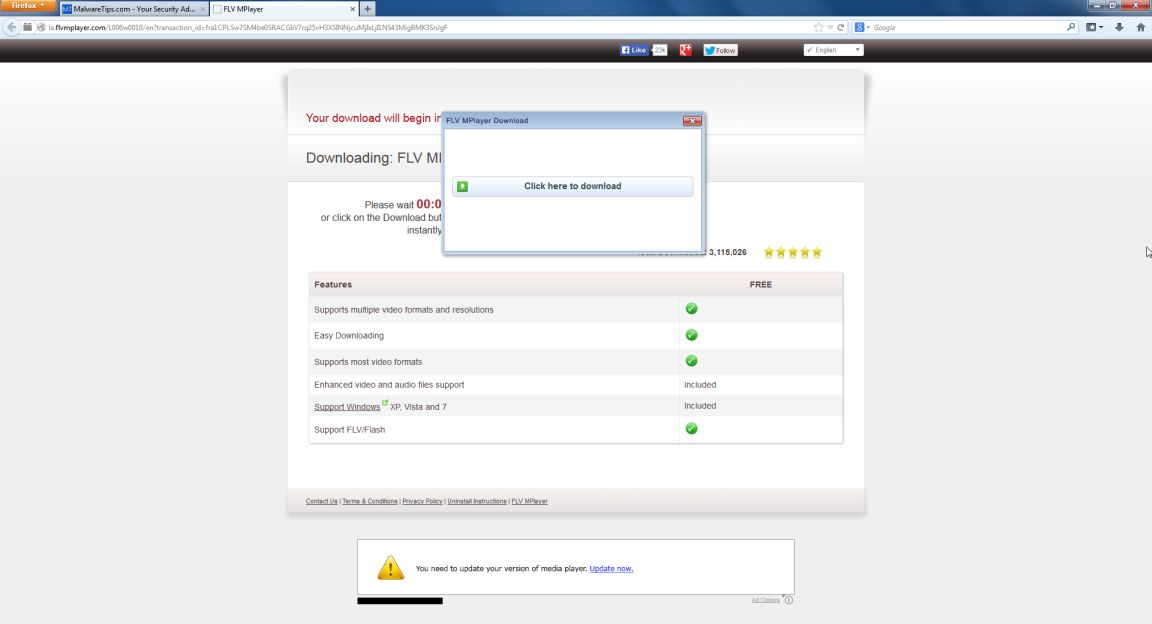Click the flvmplayer.com address bar

pos(426,27)
